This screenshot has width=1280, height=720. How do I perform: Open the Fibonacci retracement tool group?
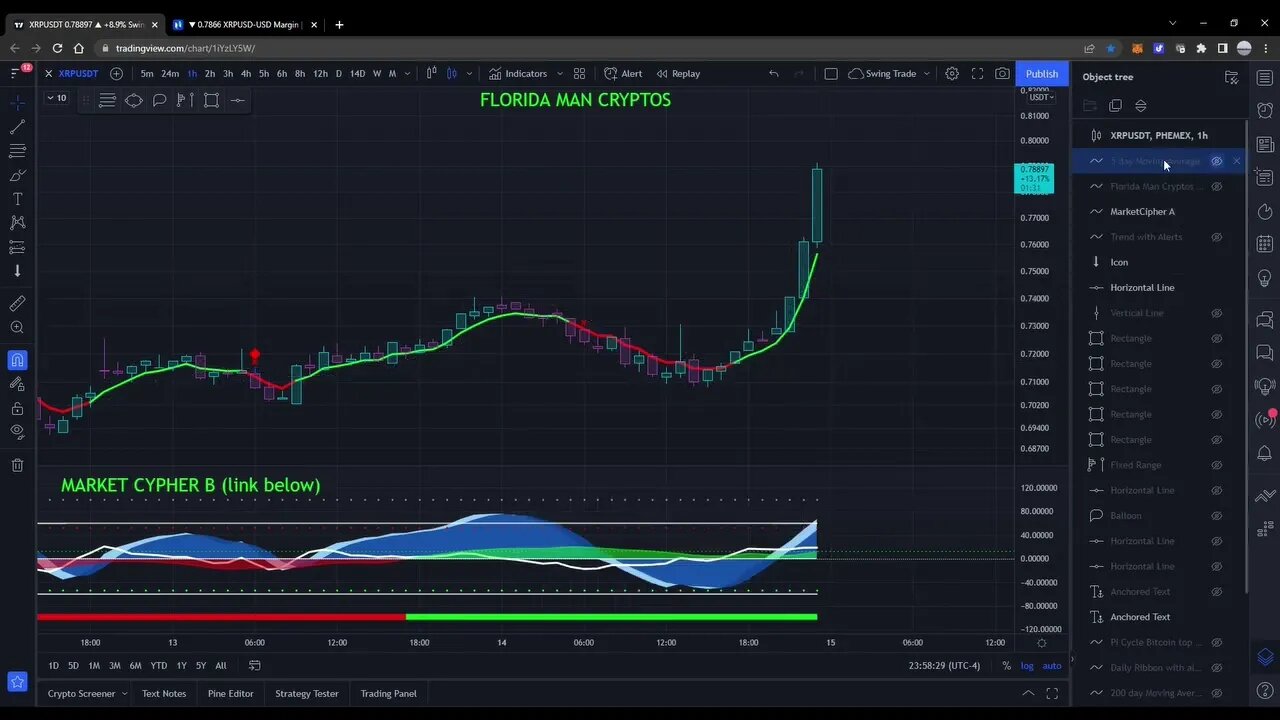click(17, 151)
